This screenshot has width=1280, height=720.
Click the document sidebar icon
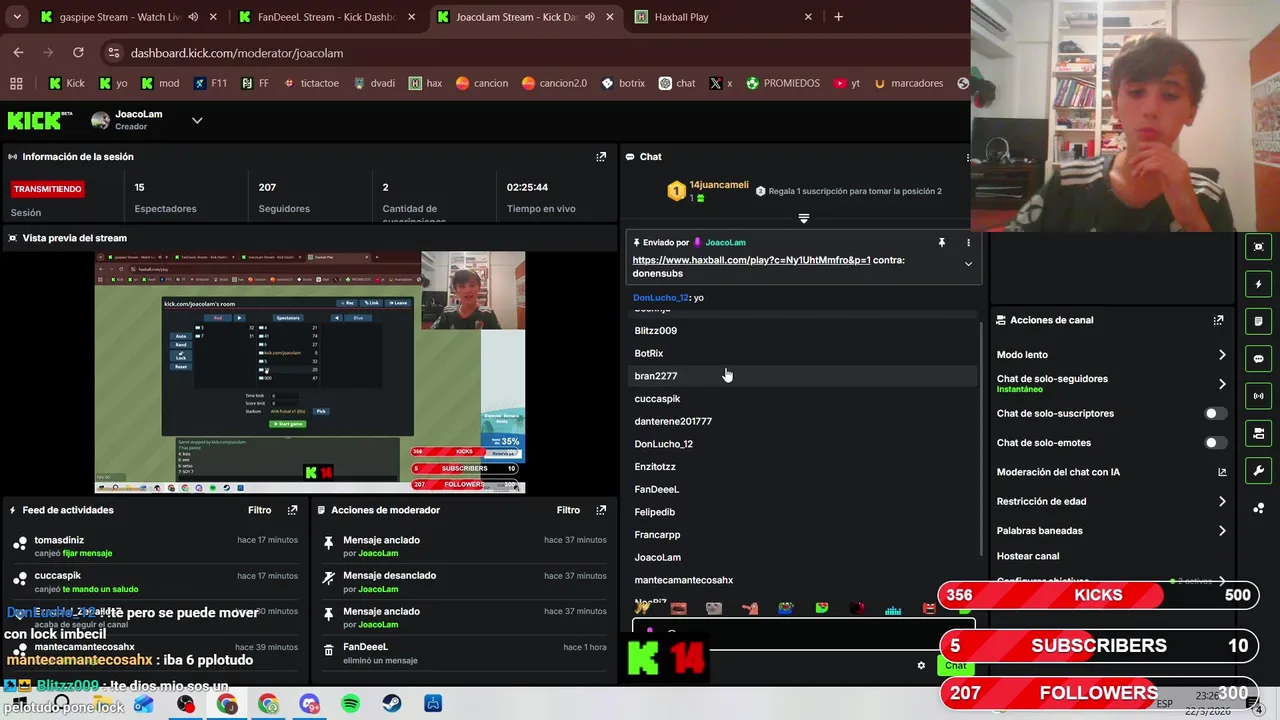click(x=1258, y=321)
